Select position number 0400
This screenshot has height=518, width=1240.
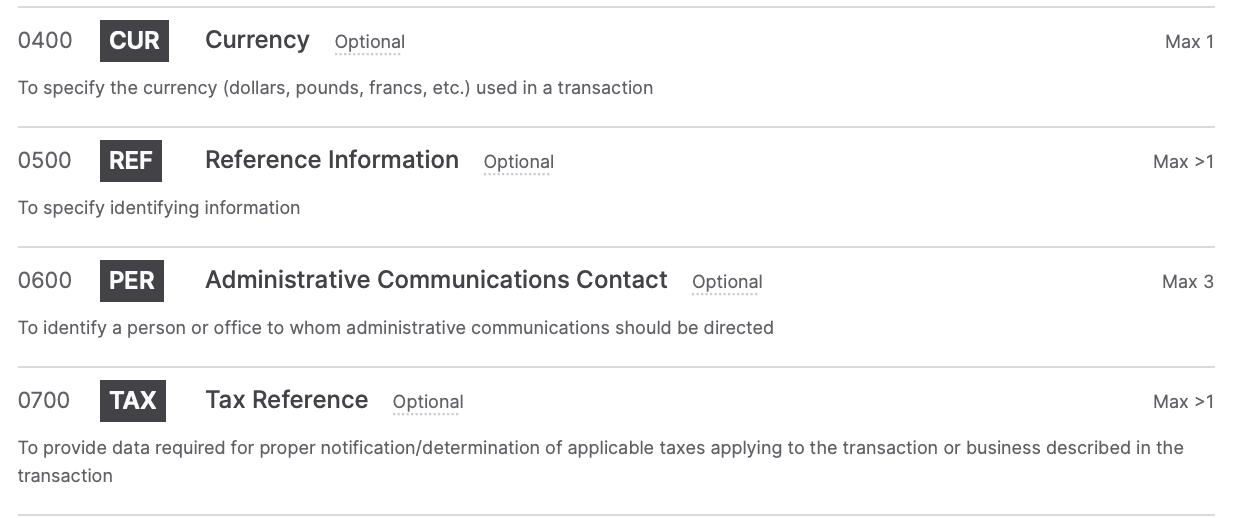[x=45, y=41]
